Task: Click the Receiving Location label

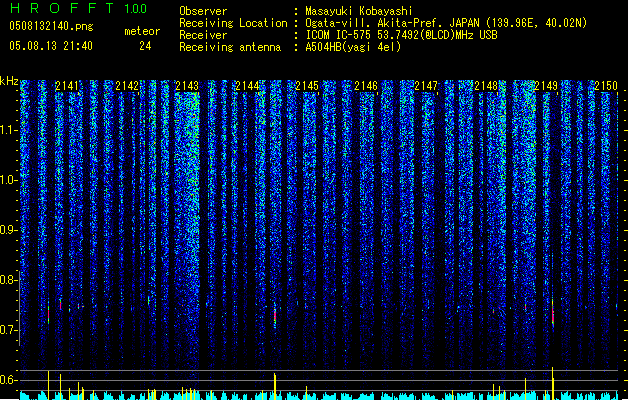Action: (x=233, y=23)
